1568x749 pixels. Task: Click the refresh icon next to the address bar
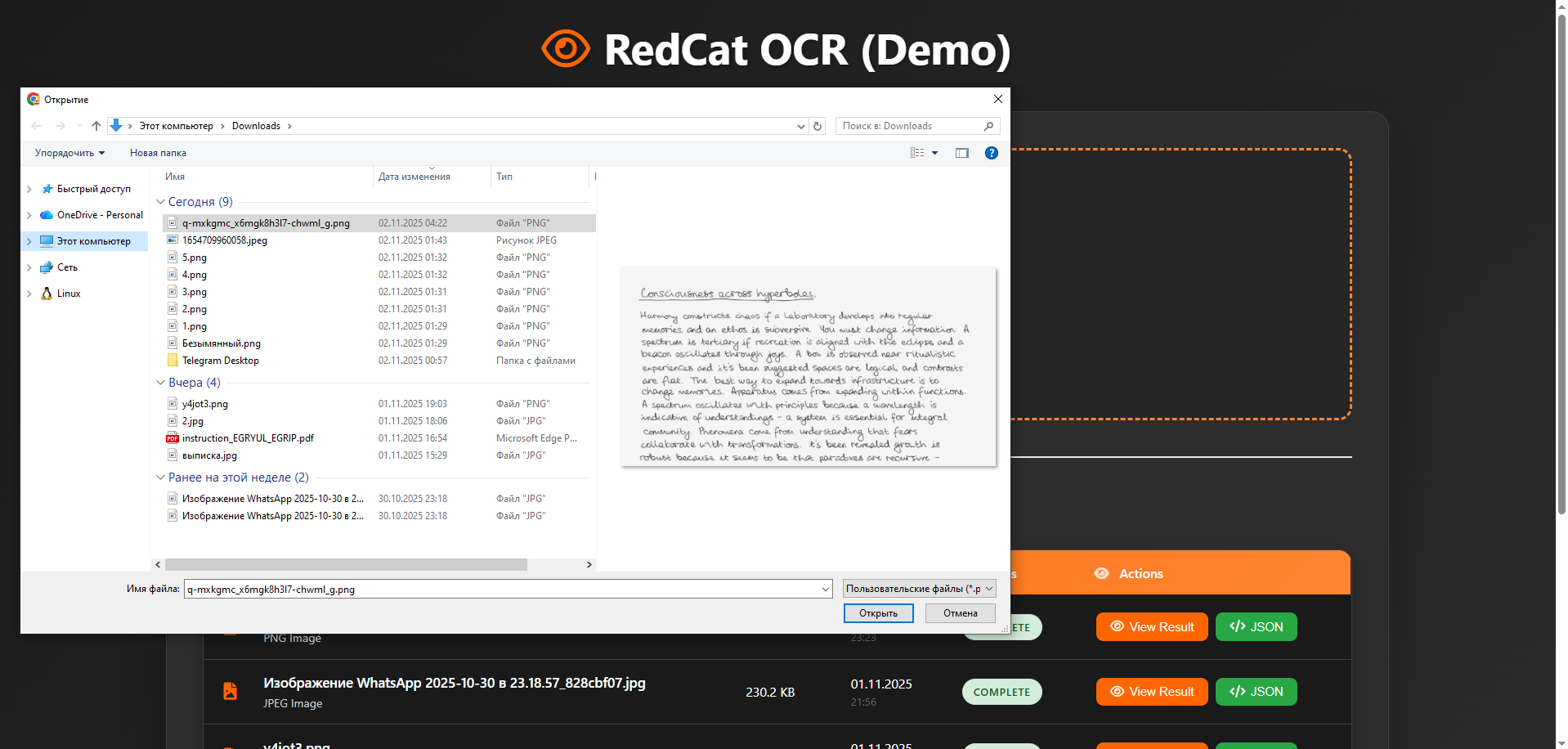818,126
